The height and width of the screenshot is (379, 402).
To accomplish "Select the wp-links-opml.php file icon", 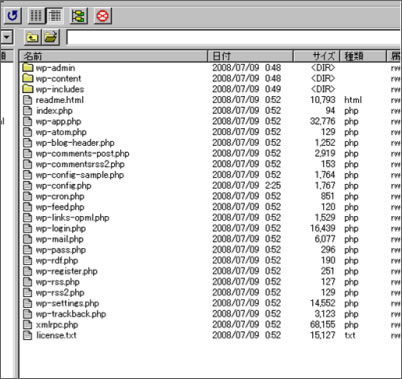I will pos(28,218).
